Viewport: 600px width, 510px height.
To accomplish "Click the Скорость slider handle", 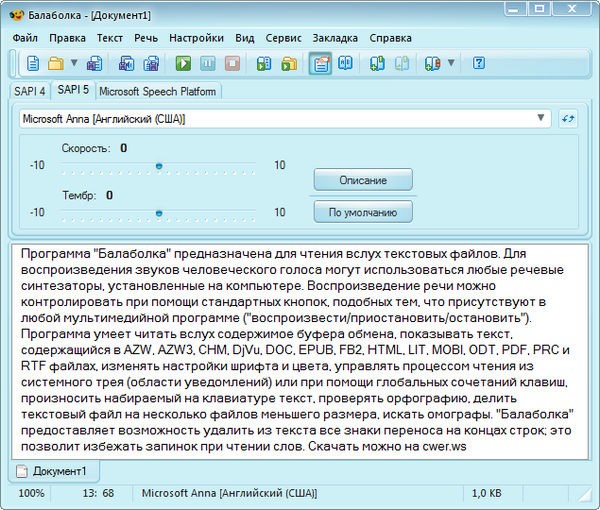I will click(159, 166).
